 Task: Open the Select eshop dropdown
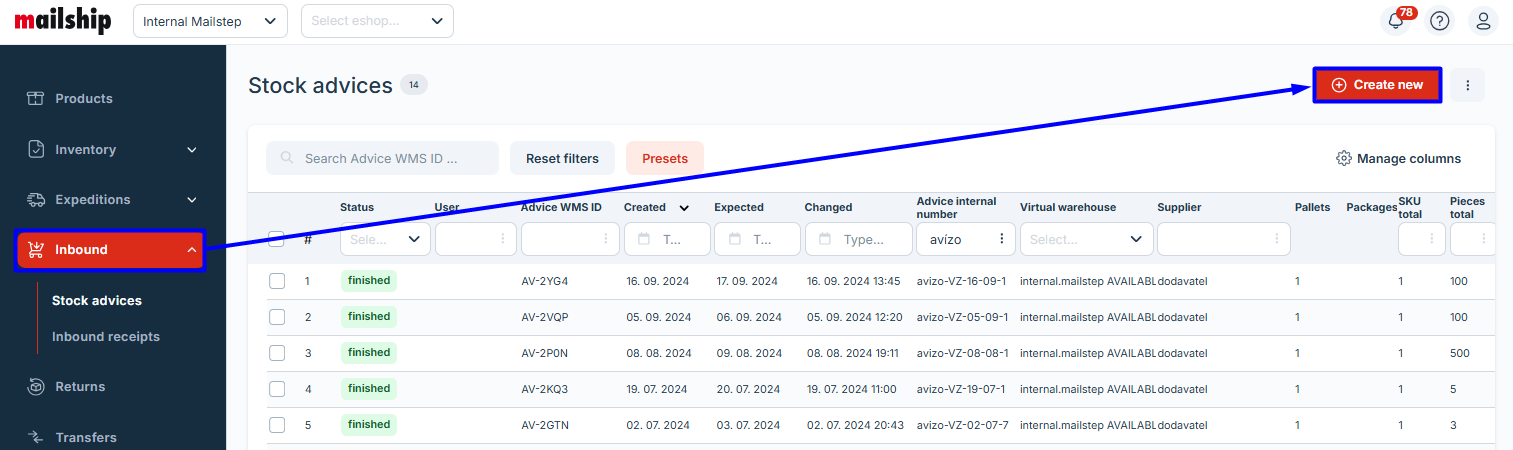[x=377, y=21]
